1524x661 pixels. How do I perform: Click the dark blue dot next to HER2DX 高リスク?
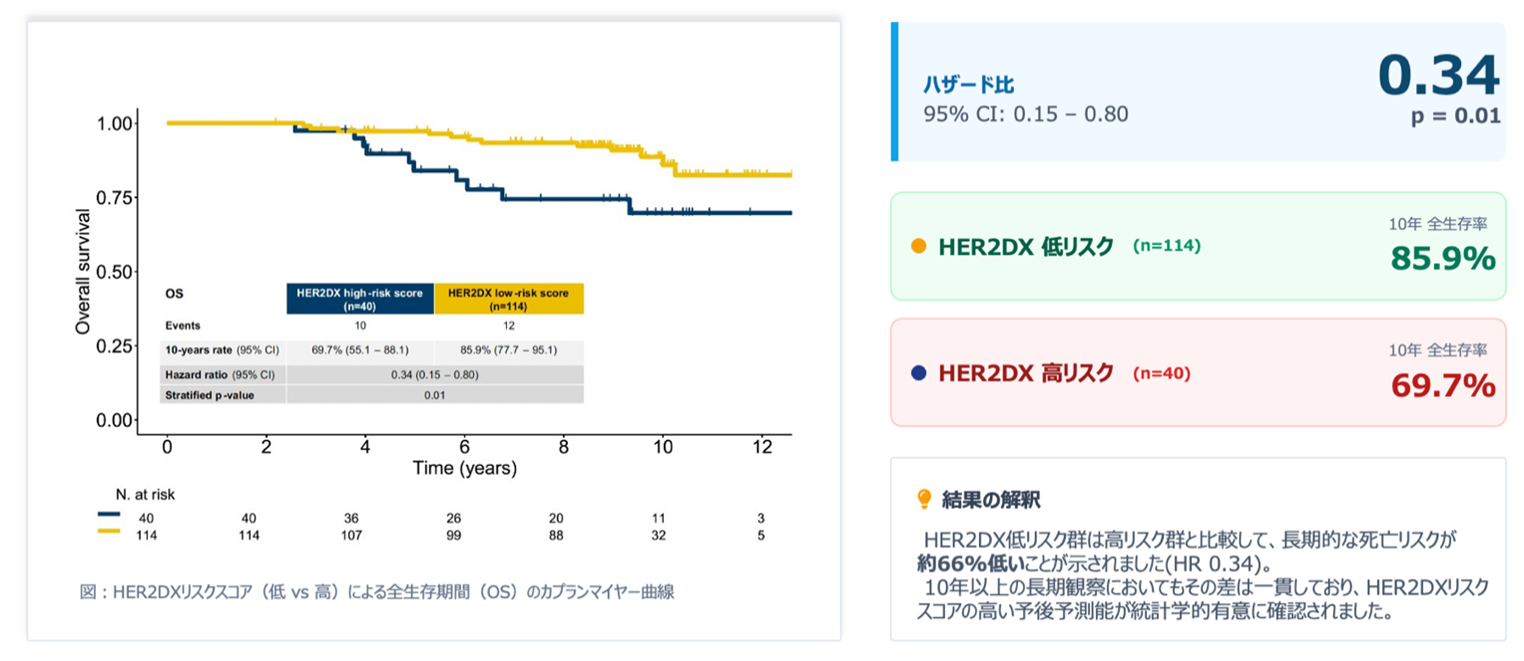[x=919, y=373]
